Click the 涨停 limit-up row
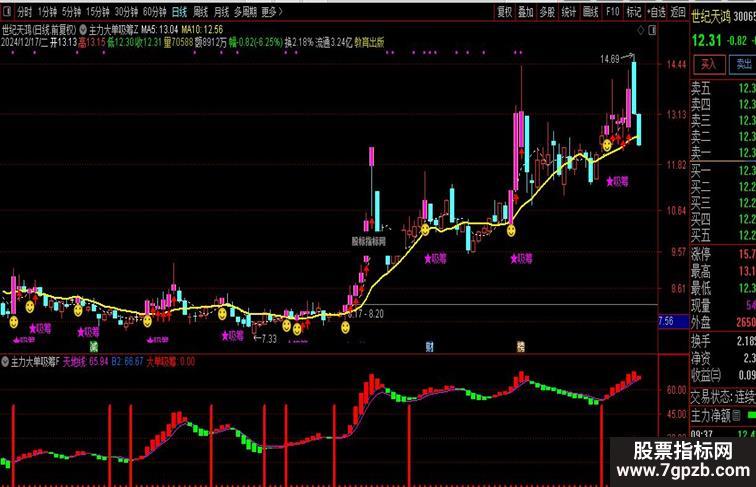This screenshot has height=487, width=756. (x=723, y=254)
